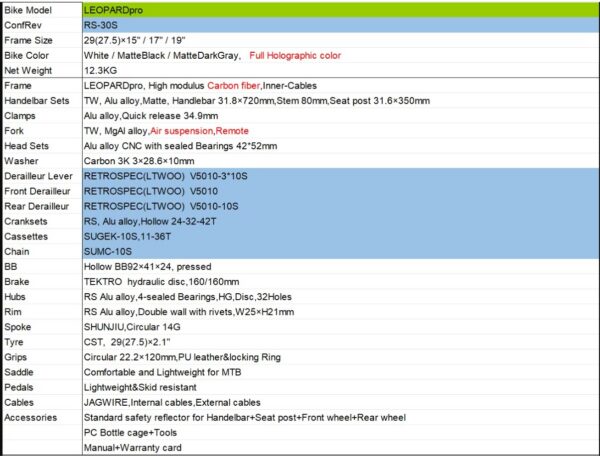Click 'CST, 29(27.5)×2.1"' tyre value
Viewport: 600px width, 456px height.
[127, 342]
